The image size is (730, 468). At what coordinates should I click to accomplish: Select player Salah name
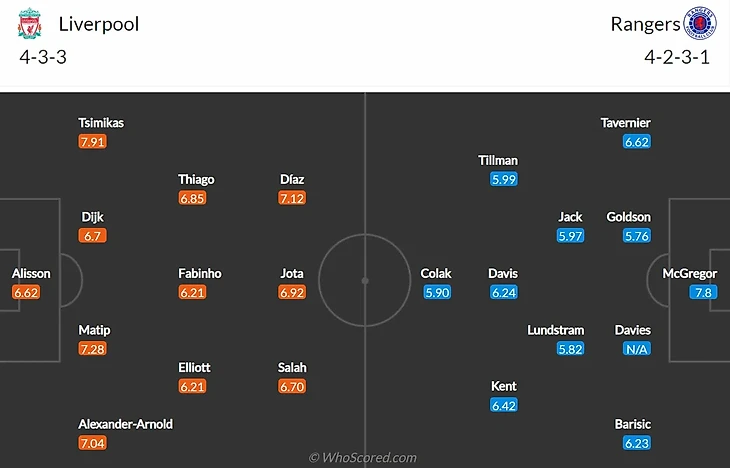(292, 367)
